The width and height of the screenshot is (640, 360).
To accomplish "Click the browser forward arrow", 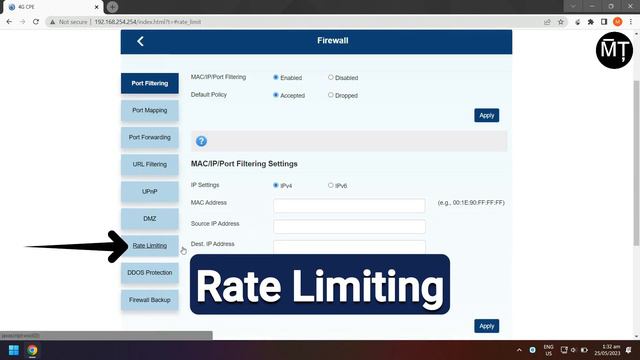I will click(22, 22).
